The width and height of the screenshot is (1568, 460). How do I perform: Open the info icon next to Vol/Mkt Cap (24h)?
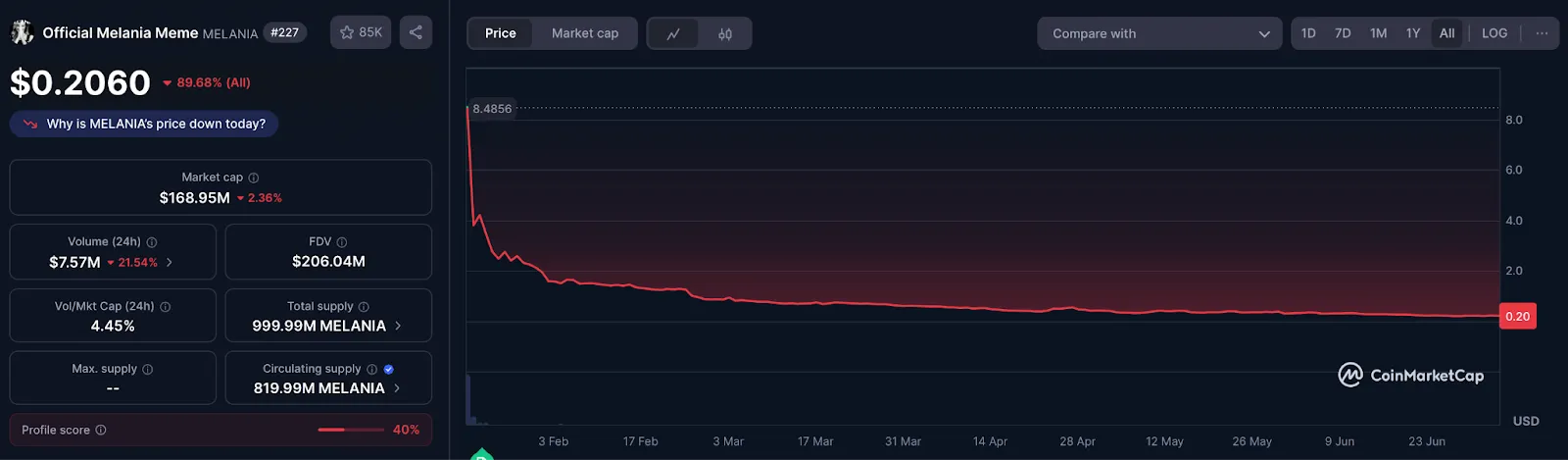pos(166,307)
